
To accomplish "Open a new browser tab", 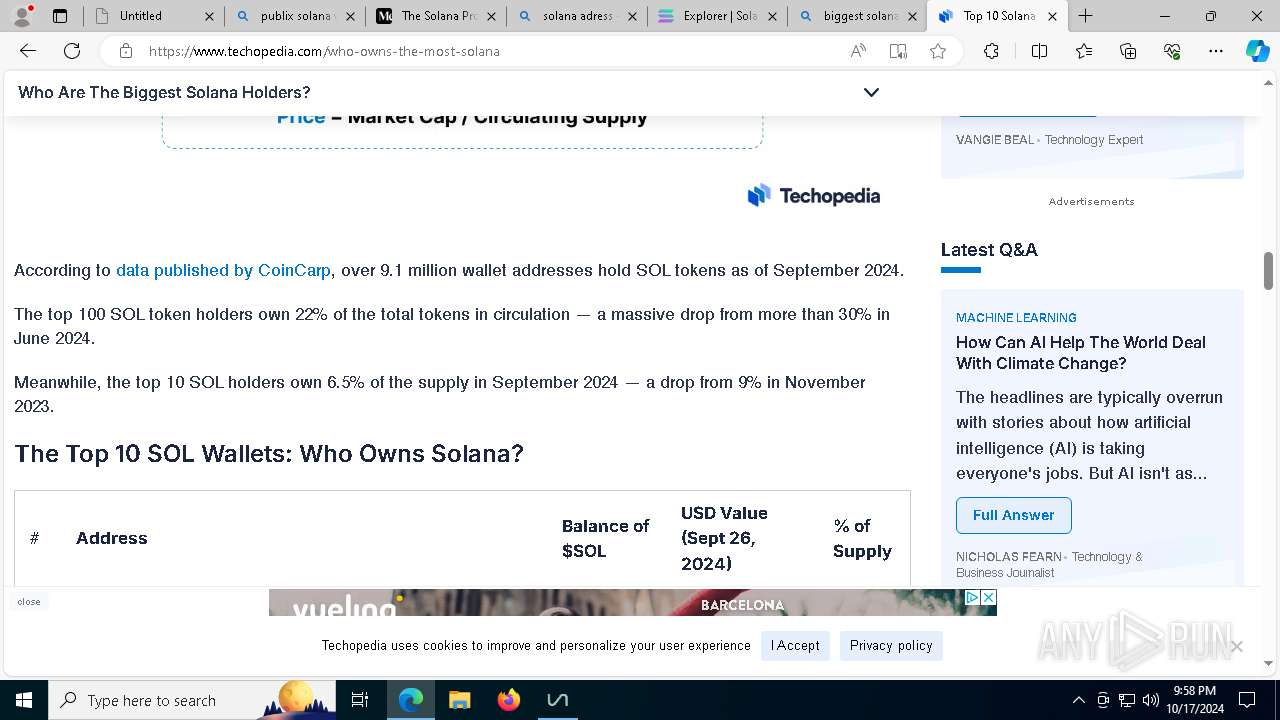I will pyautogui.click(x=1086, y=16).
